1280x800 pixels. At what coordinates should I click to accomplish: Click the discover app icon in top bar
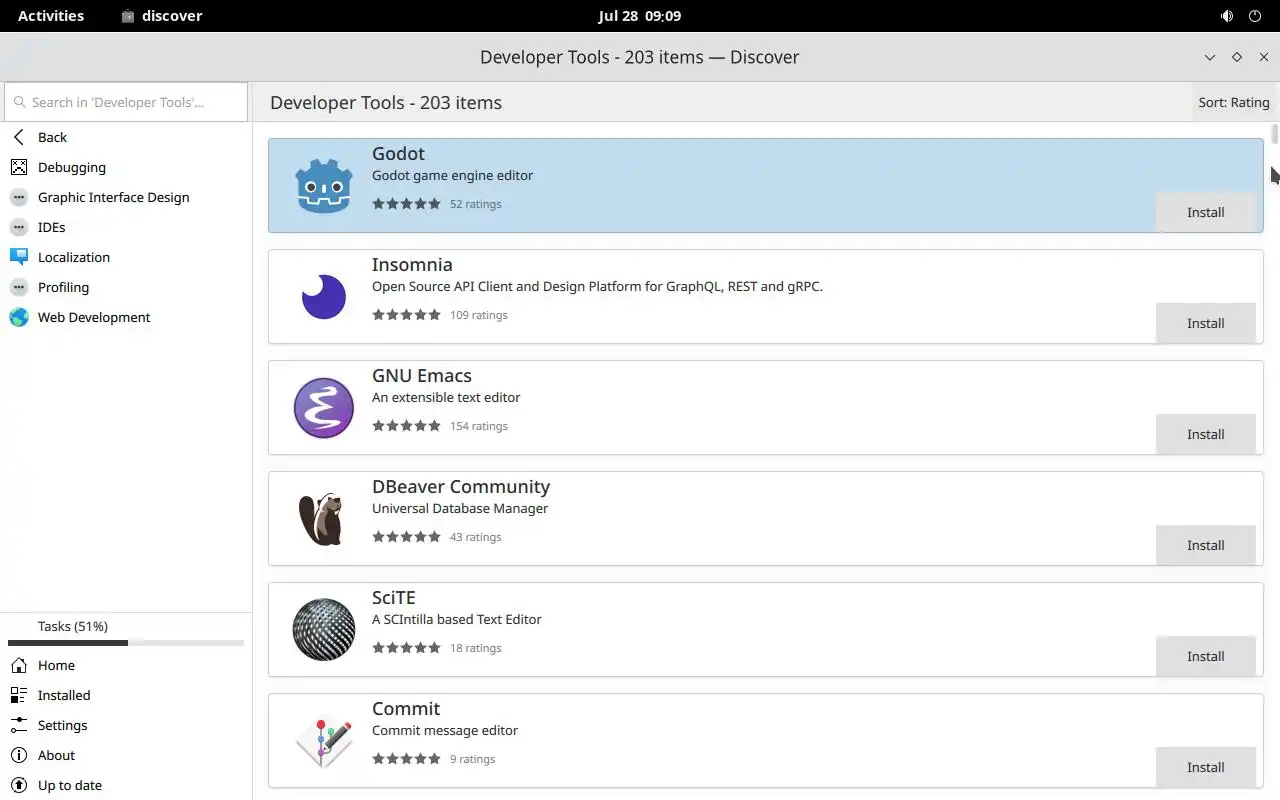(x=128, y=16)
